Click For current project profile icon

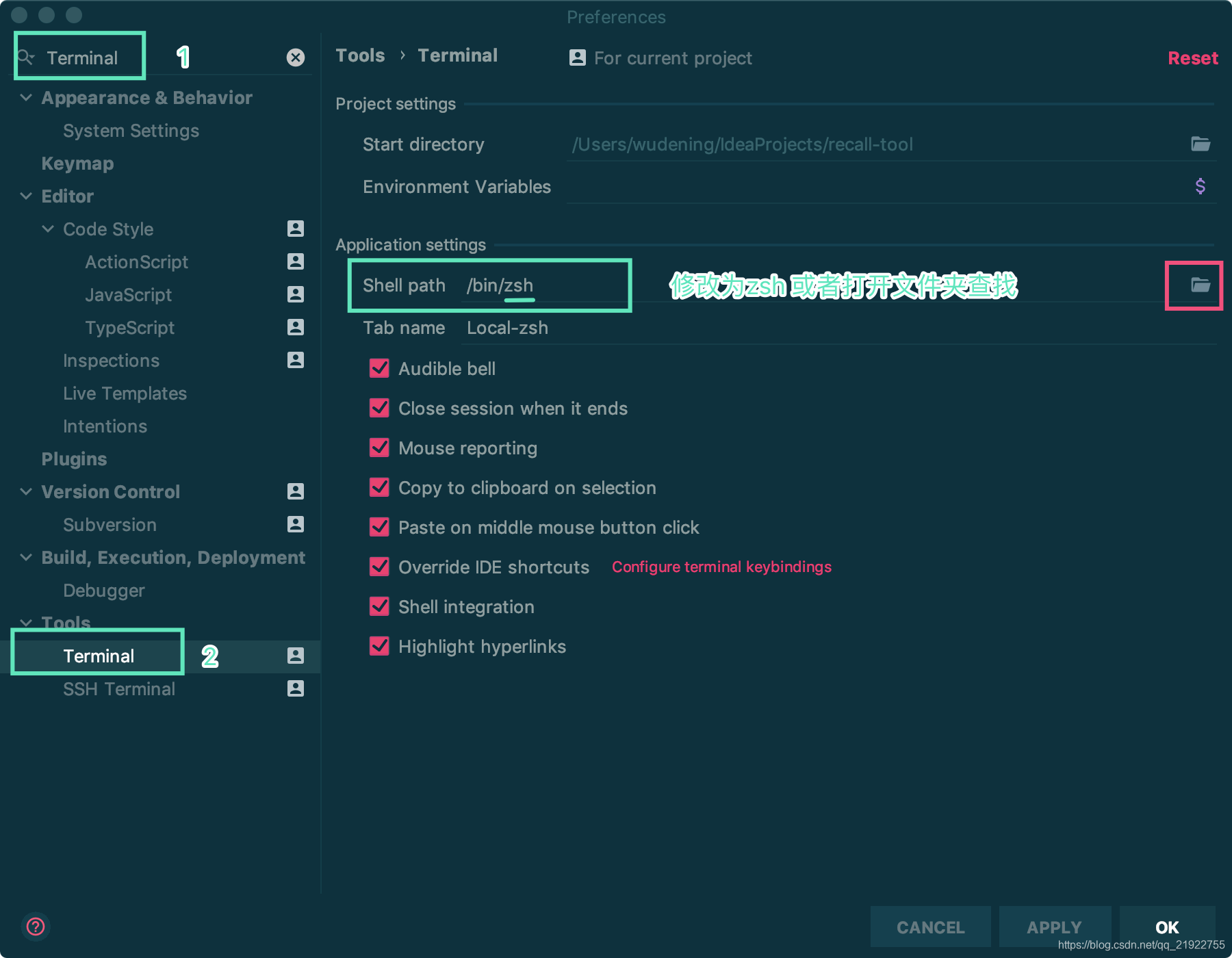point(578,57)
